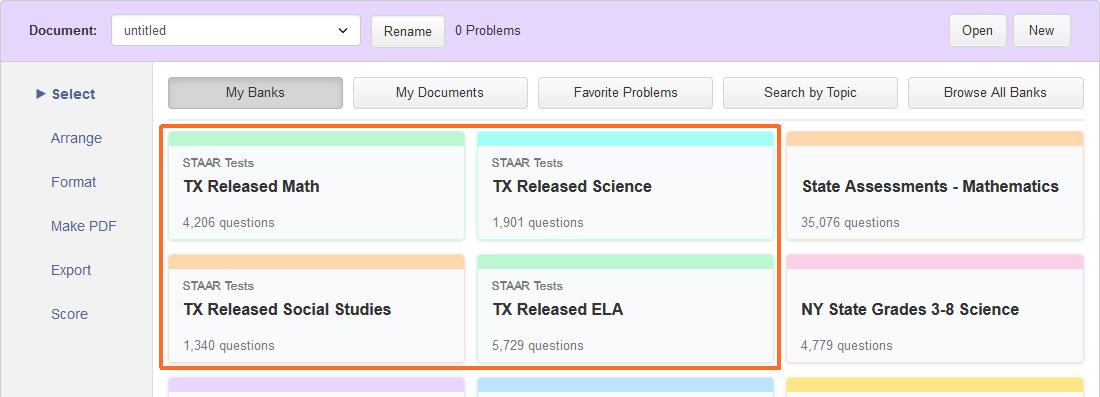Open the Browse All Banks tab
The image size is (1100, 397).
pos(995,93)
